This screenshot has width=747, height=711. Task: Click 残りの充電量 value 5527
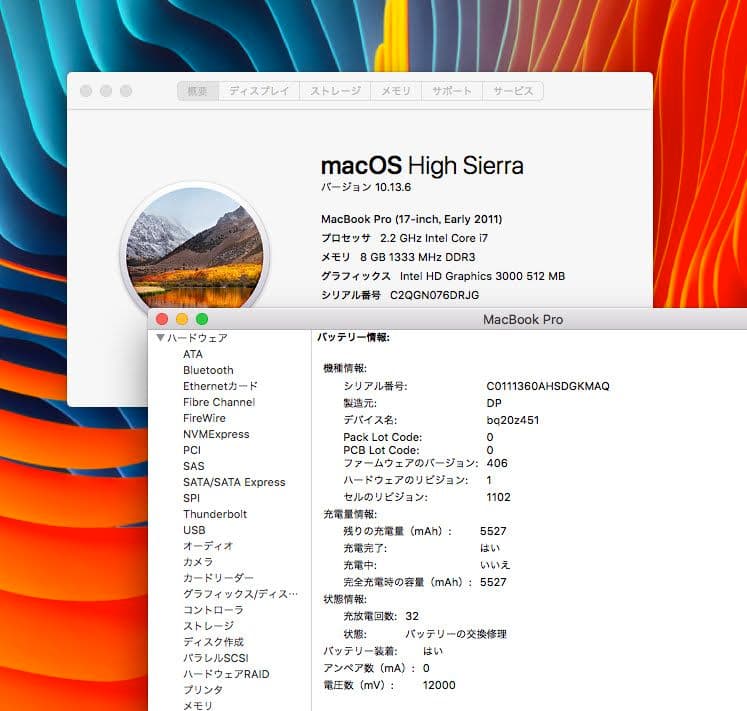pos(493,531)
